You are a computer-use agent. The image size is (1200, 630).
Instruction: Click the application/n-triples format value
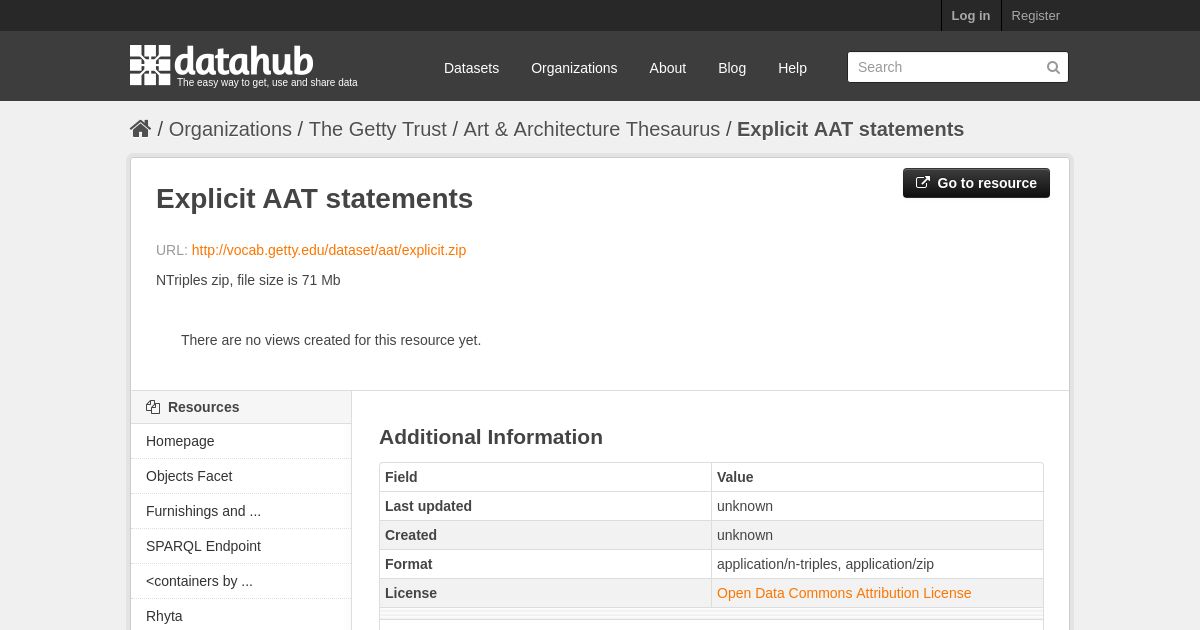click(x=825, y=564)
